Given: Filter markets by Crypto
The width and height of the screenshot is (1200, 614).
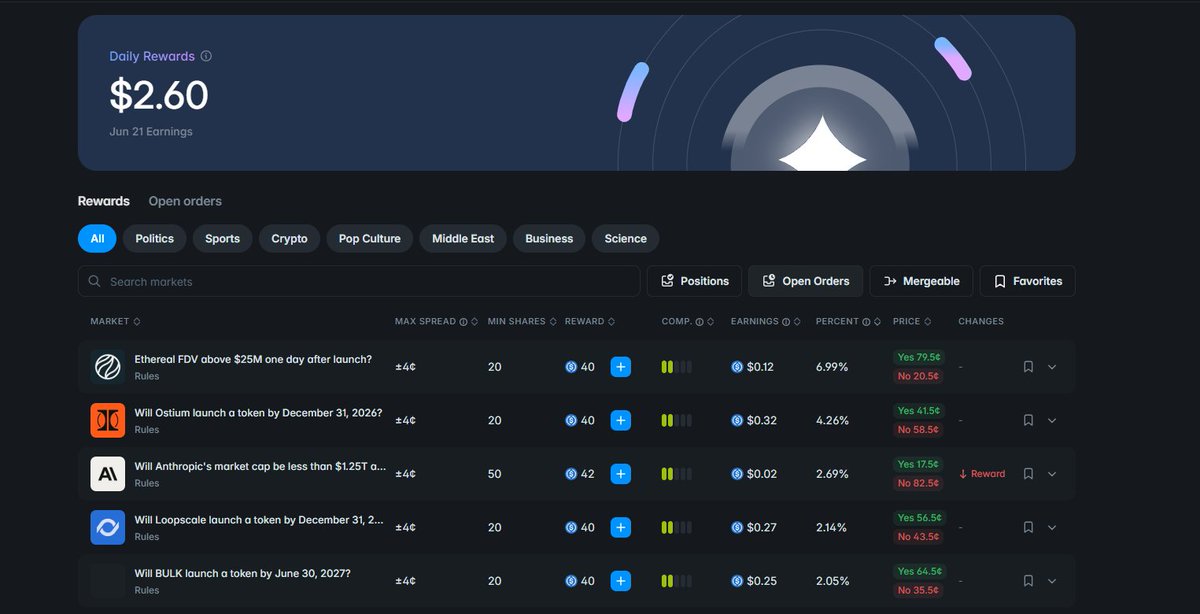Looking at the screenshot, I should point(290,239).
